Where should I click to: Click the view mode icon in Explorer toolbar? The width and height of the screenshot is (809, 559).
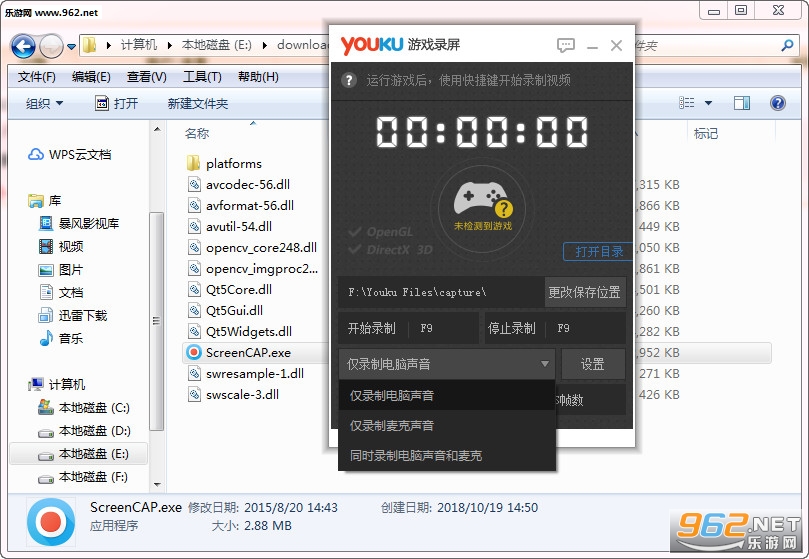pyautogui.click(x=686, y=103)
